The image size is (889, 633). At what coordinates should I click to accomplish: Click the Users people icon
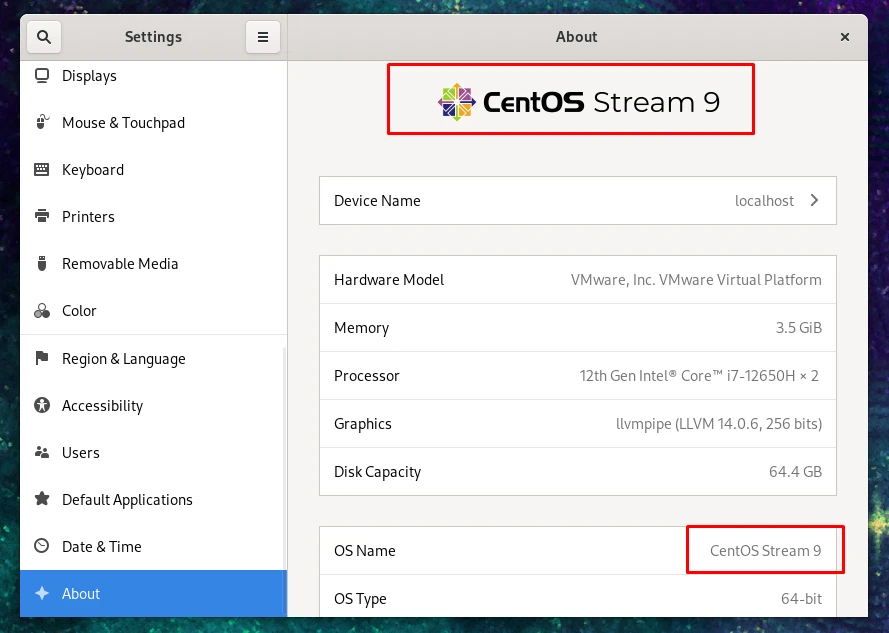tap(42, 452)
